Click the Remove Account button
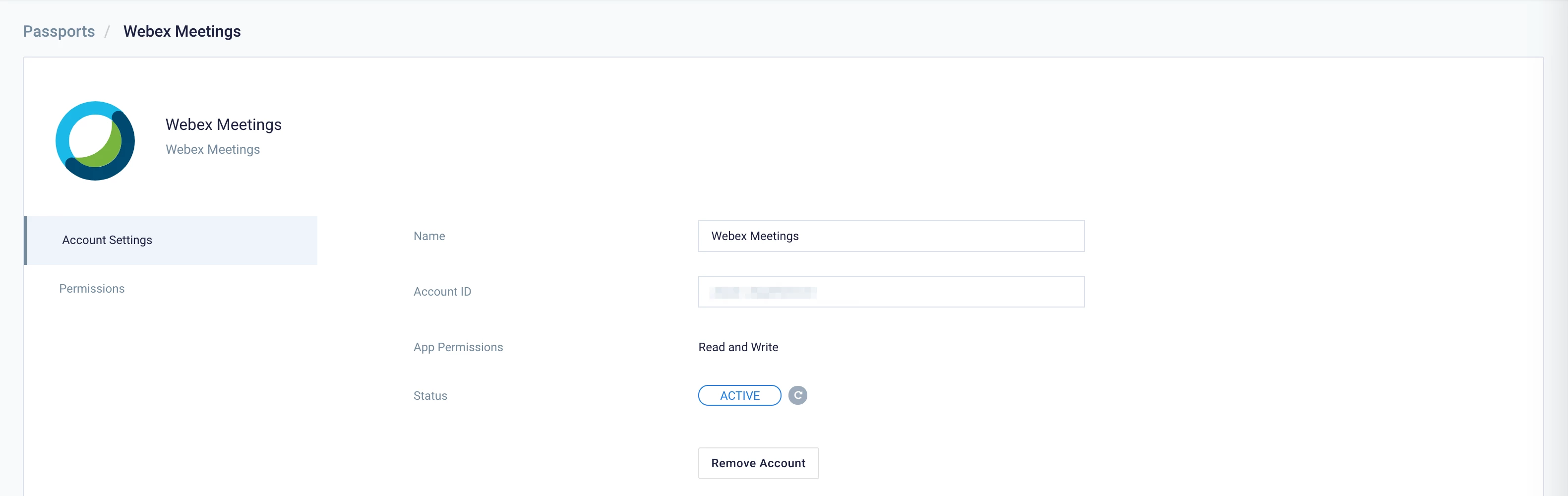1568x496 pixels. tap(758, 463)
